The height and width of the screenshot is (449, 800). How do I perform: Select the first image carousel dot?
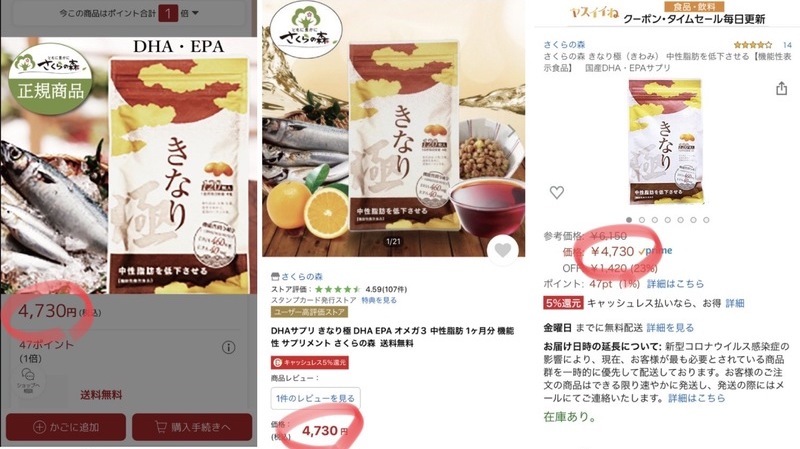629,220
